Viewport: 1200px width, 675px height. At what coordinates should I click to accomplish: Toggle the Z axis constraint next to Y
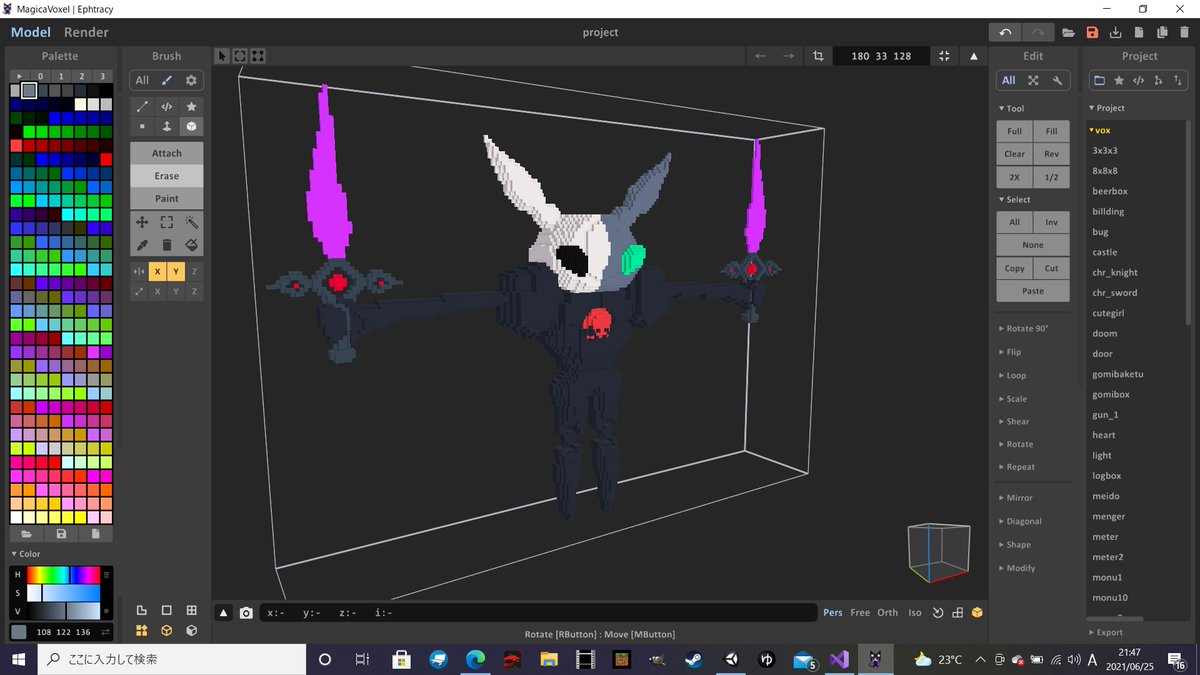pyautogui.click(x=194, y=271)
